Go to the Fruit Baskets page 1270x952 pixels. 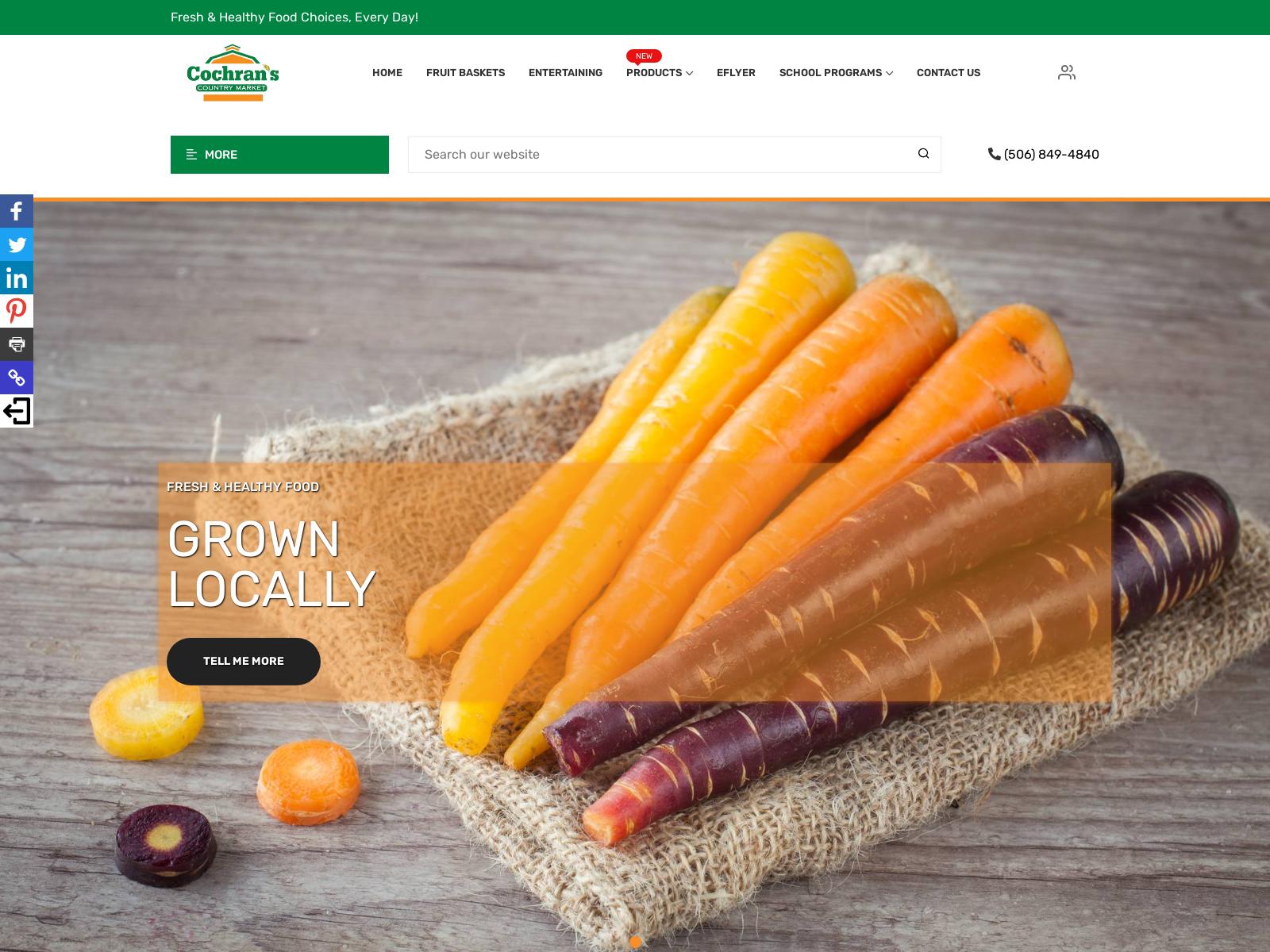click(465, 72)
